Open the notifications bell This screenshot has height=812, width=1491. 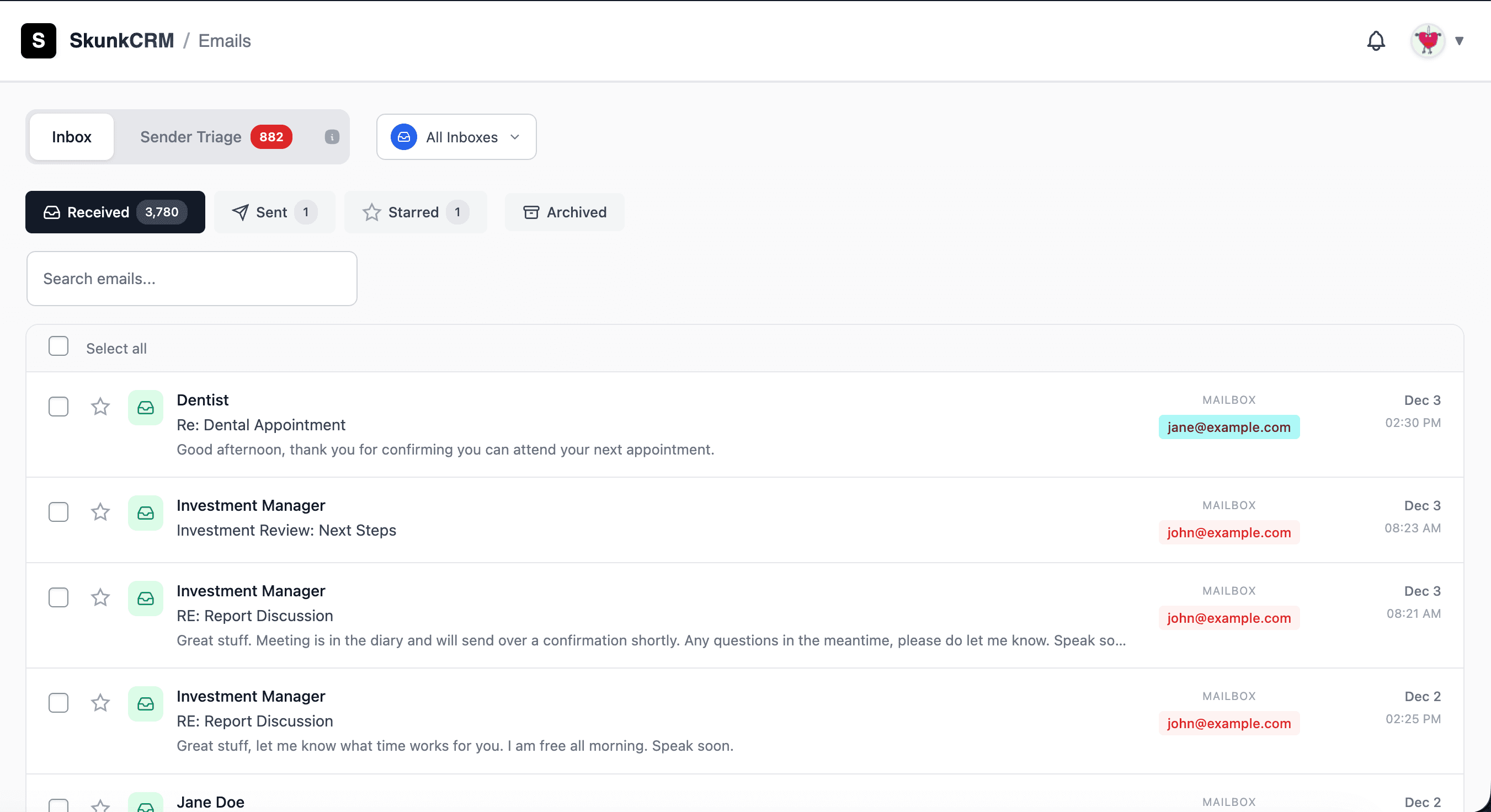click(1376, 40)
